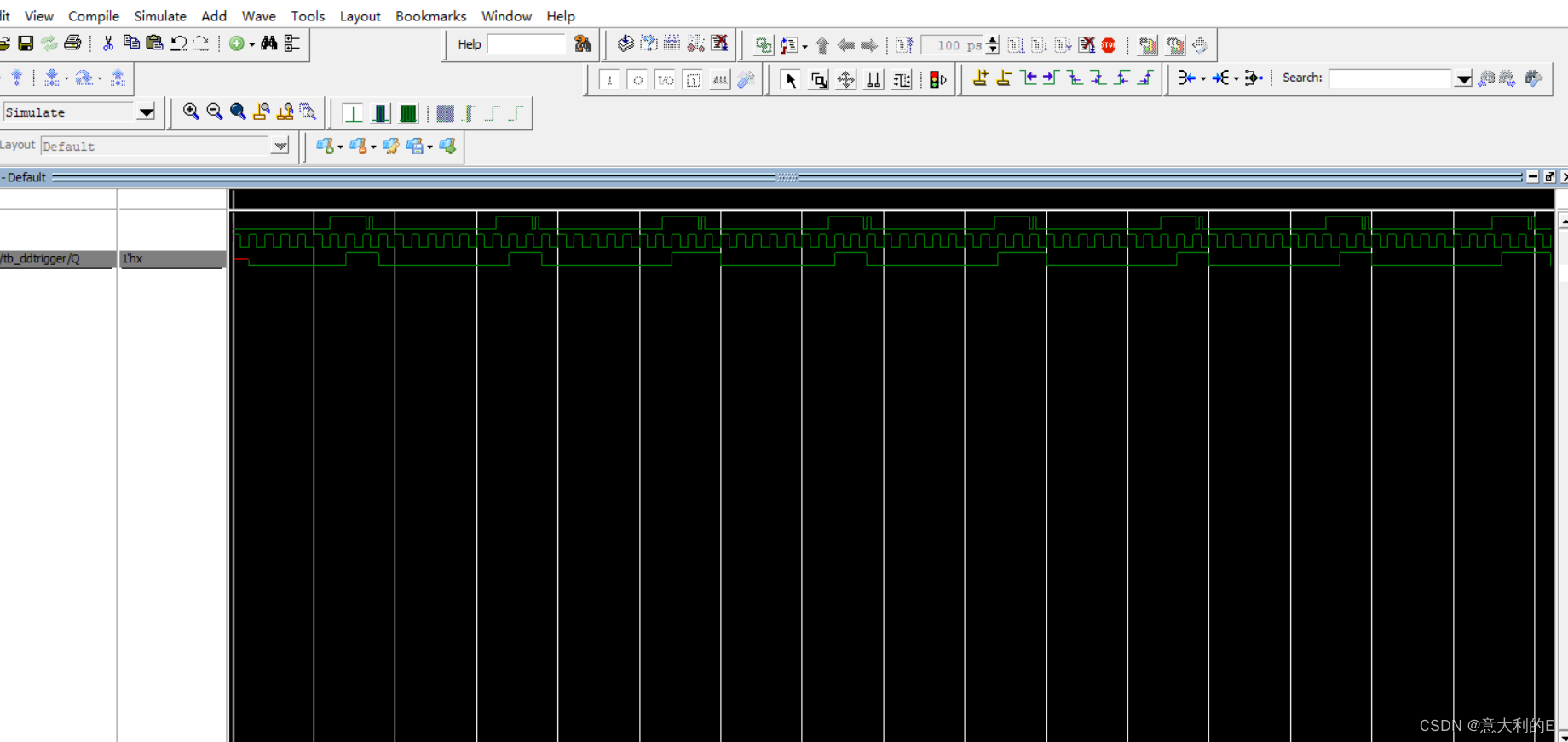Click the run length field showing 100 ps
Screen dimensions: 1568x742
(954, 45)
